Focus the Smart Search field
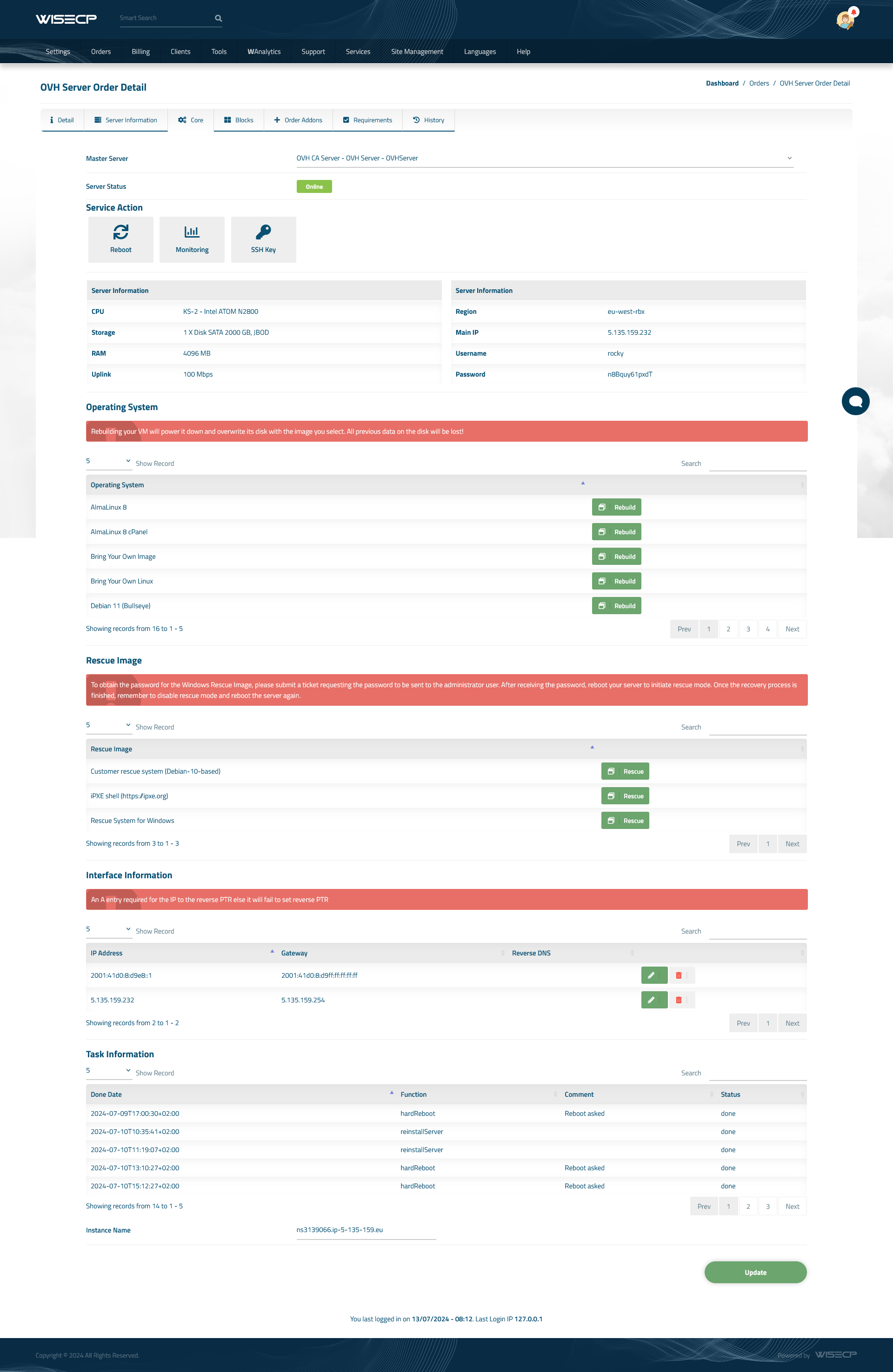The image size is (893, 1372). 165,18
